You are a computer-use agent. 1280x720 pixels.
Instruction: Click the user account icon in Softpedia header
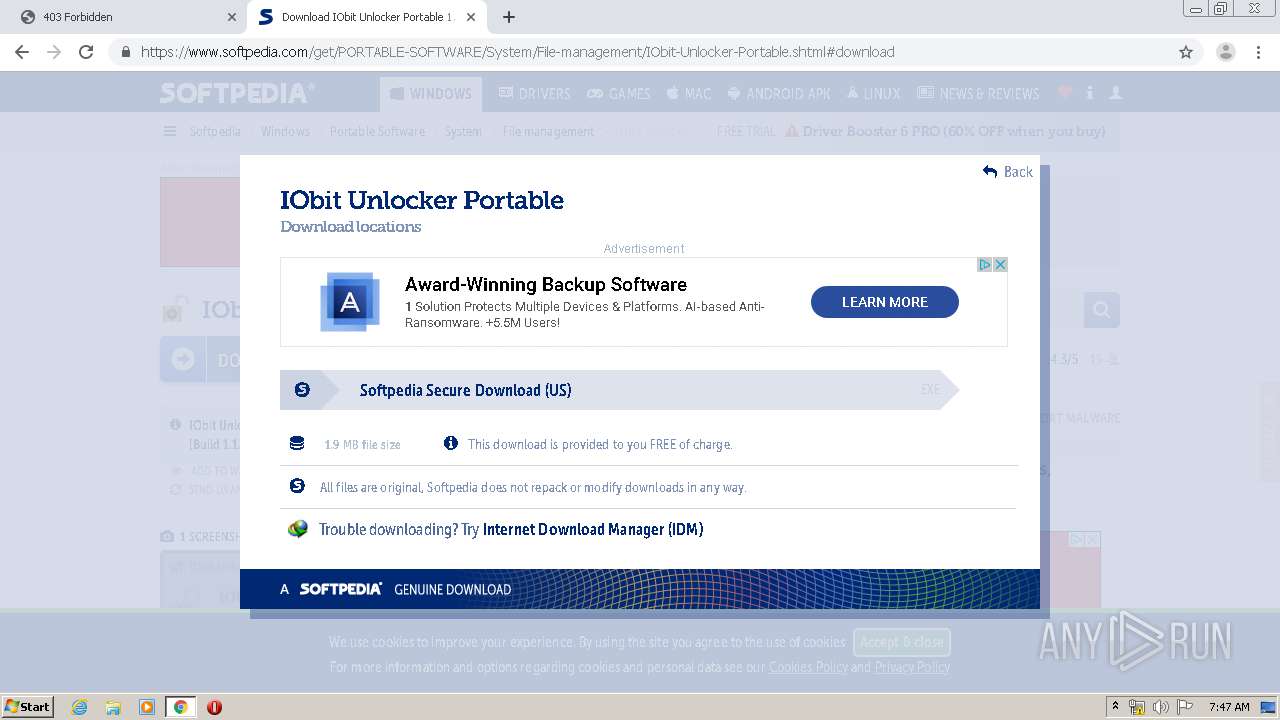(1116, 92)
